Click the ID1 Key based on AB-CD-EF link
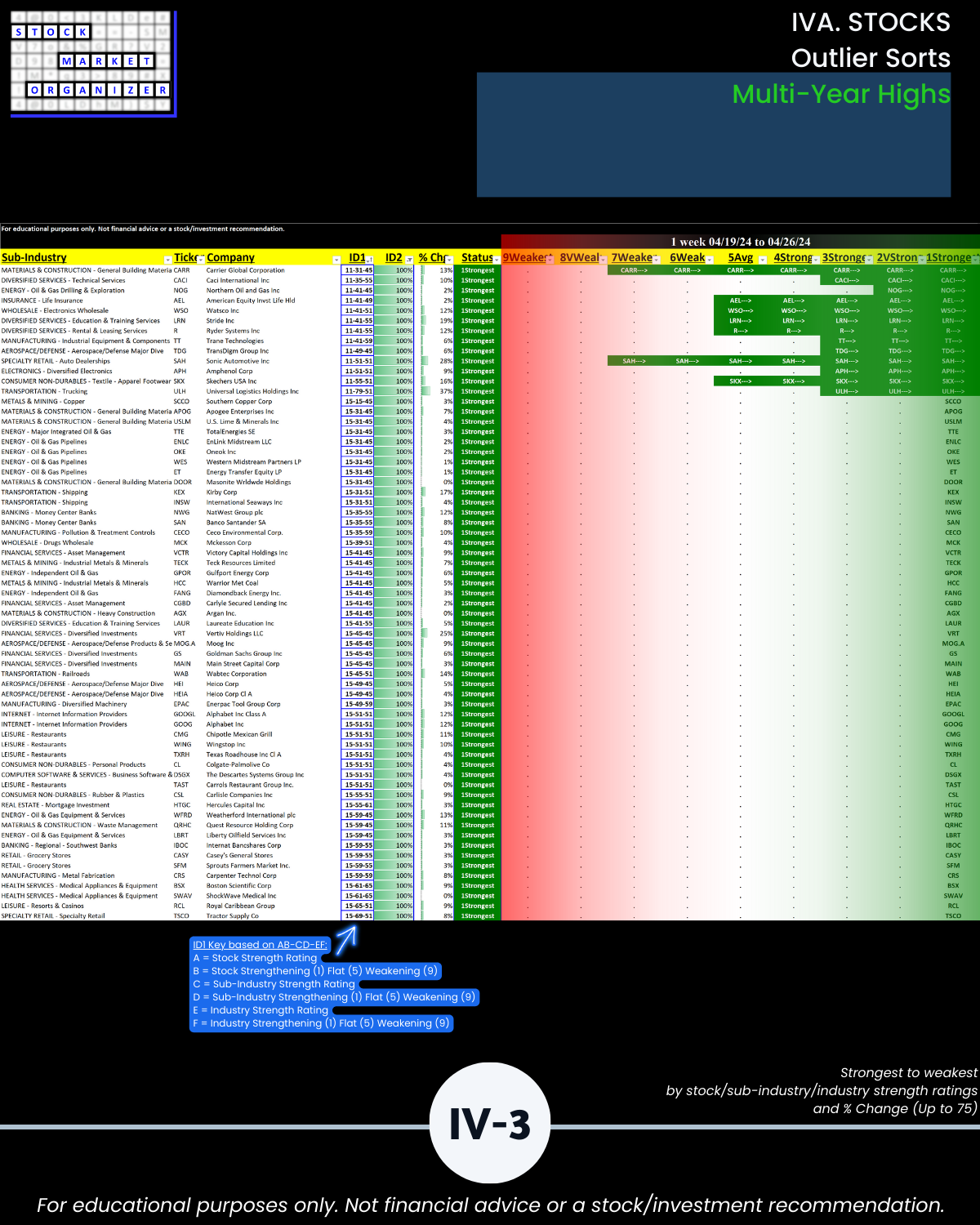This screenshot has height=1225, width=980. 260,945
